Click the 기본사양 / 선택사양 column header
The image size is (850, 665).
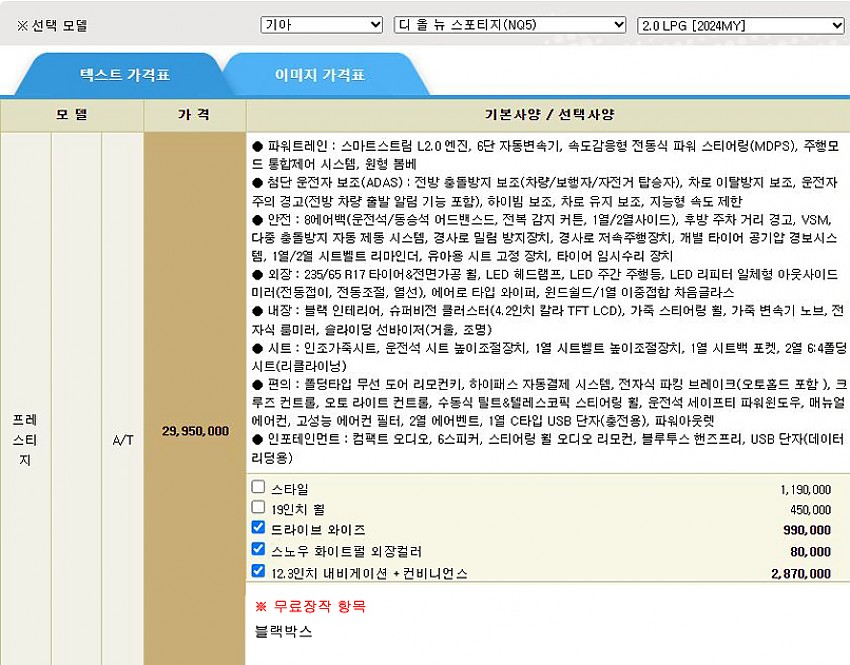[x=547, y=115]
